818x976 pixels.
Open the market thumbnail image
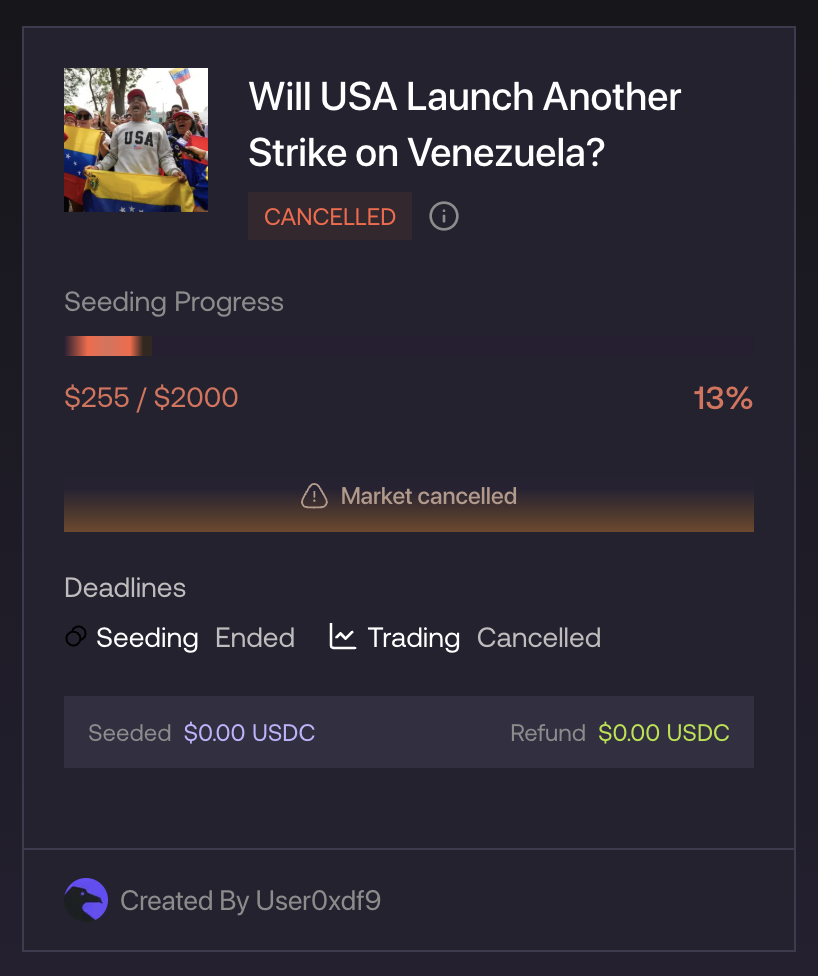(136, 139)
